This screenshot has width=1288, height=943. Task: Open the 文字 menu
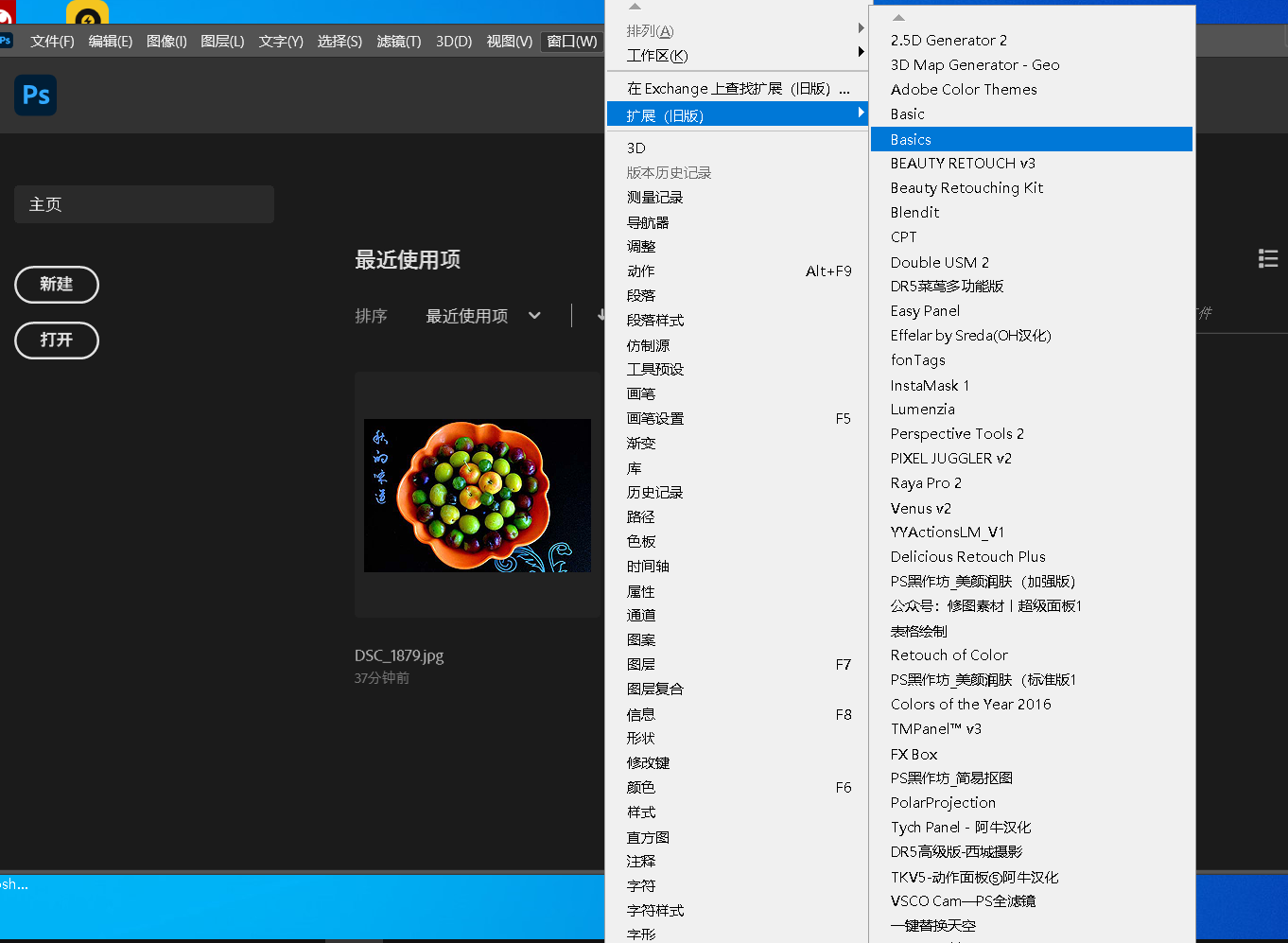coord(280,42)
